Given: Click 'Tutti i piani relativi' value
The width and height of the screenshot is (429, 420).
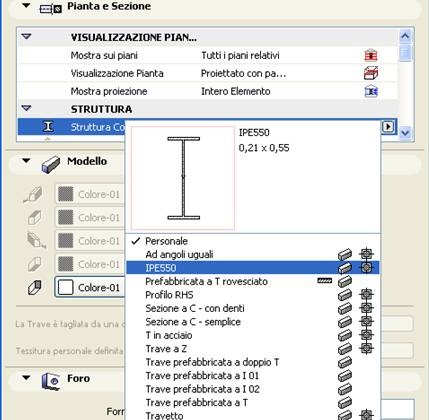Looking at the screenshot, I should tap(240, 55).
